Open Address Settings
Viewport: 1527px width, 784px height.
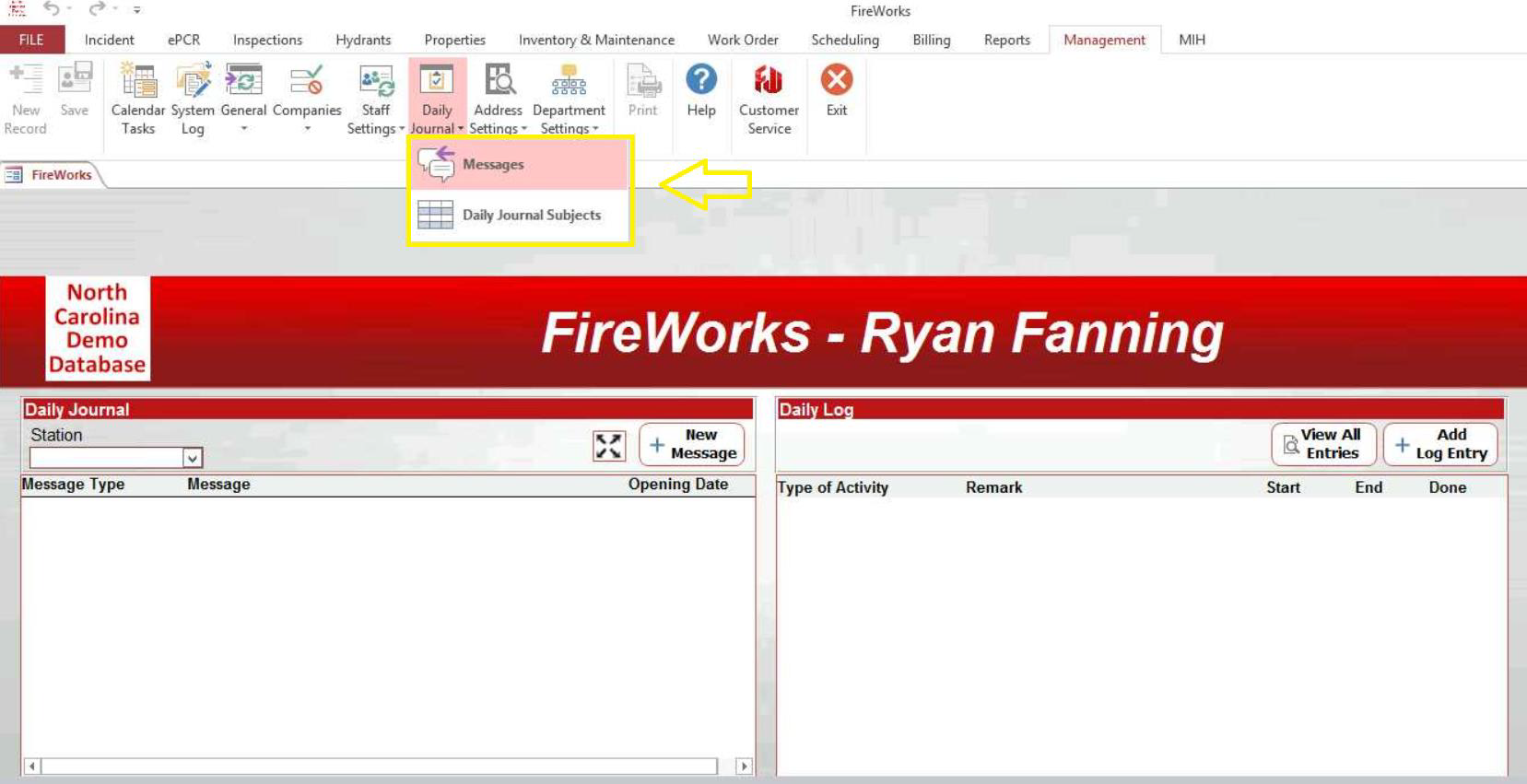499,99
